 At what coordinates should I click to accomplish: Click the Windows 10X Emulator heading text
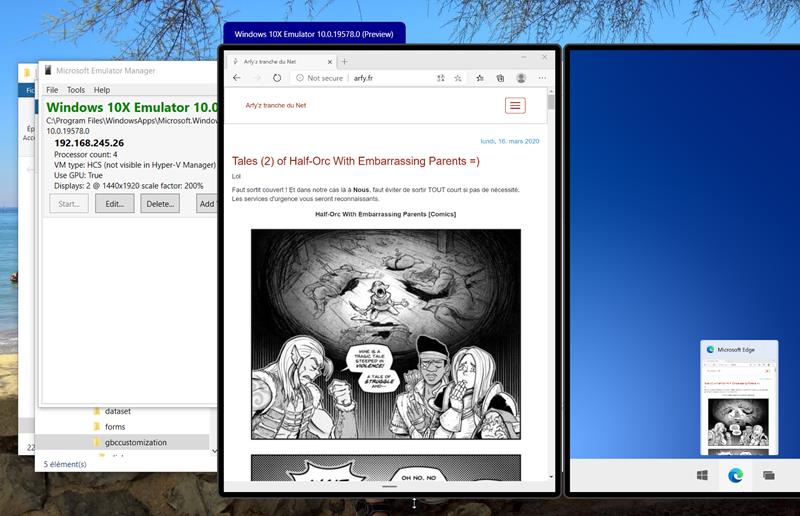pyautogui.click(x=132, y=107)
